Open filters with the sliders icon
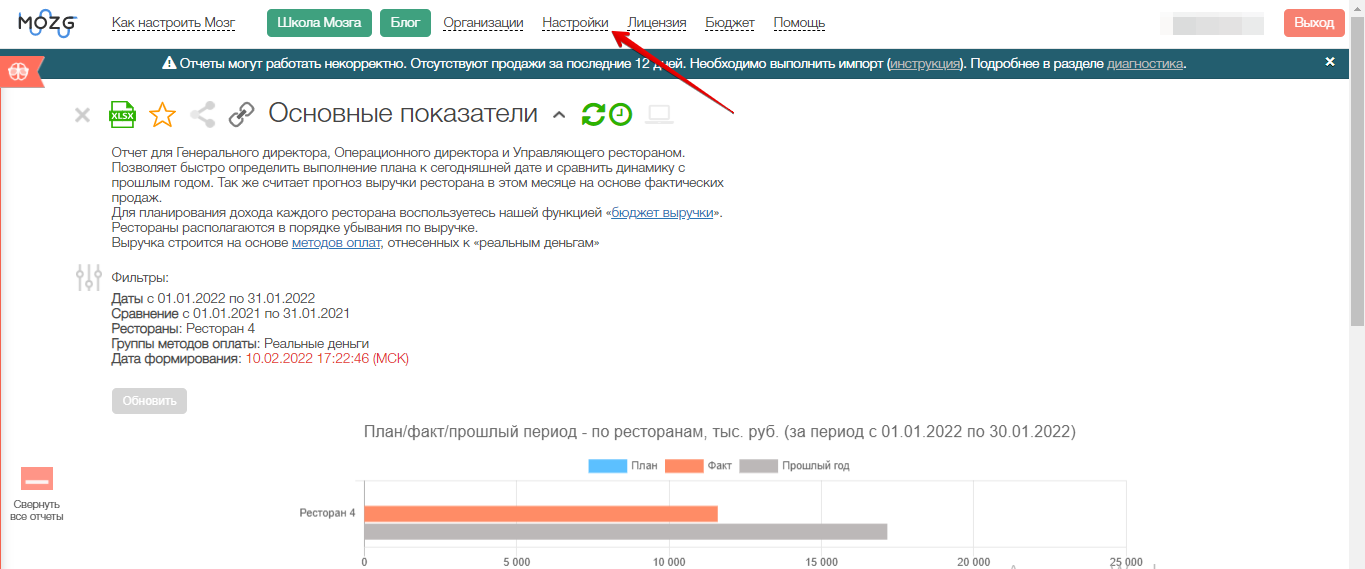This screenshot has width=1365, height=569. pyautogui.click(x=89, y=277)
